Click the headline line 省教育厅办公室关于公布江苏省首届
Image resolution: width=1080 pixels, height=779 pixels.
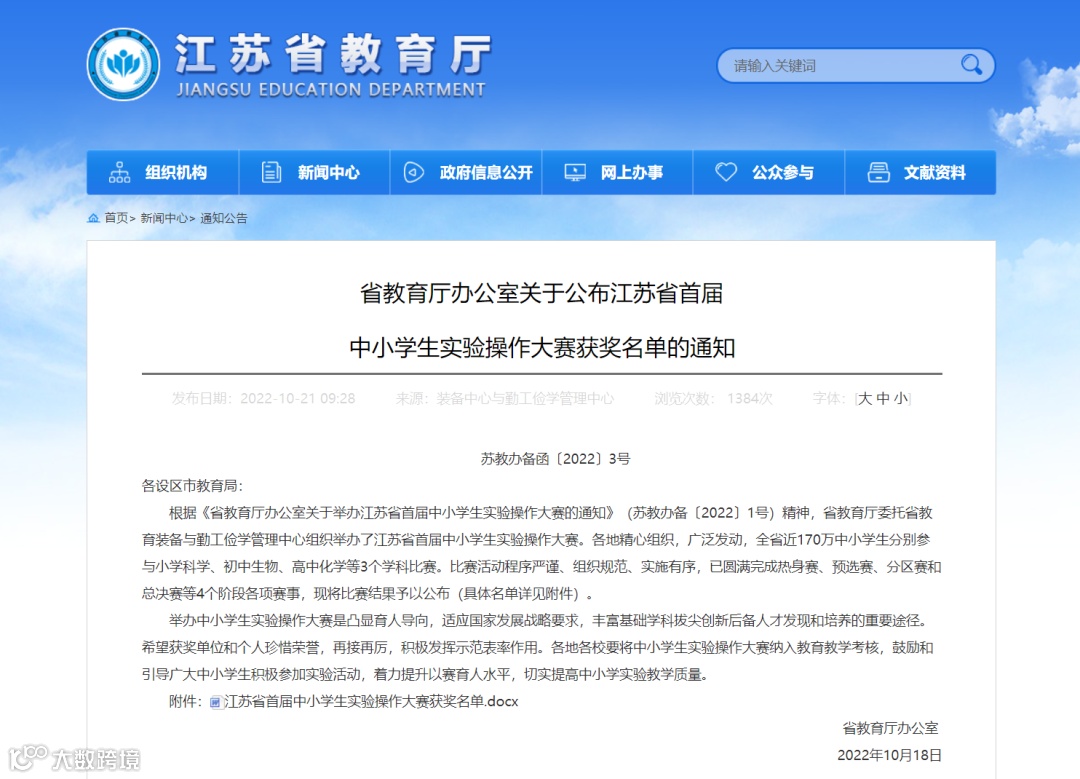pos(541,293)
